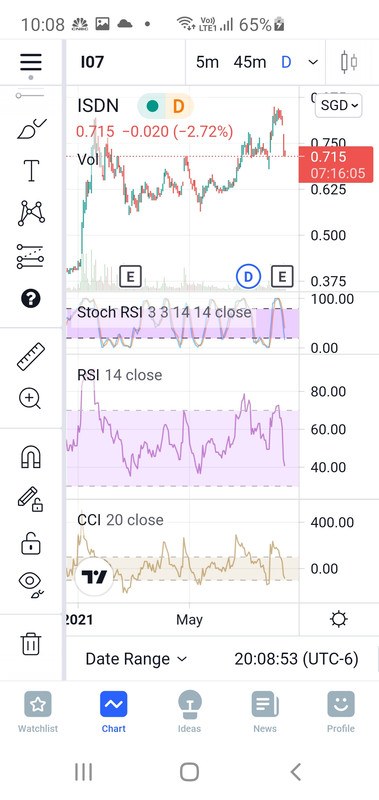Click the green market status dot
The width and height of the screenshot is (379, 800).
(152, 106)
